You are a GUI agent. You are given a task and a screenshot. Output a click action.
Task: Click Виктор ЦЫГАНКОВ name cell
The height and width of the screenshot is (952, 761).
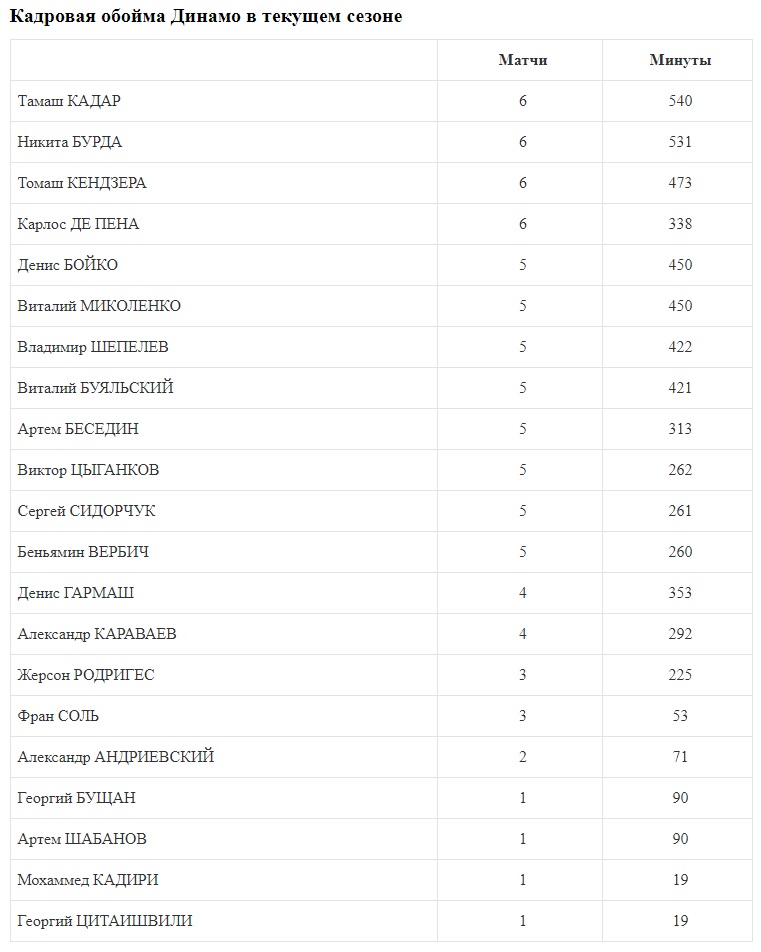(x=88, y=470)
